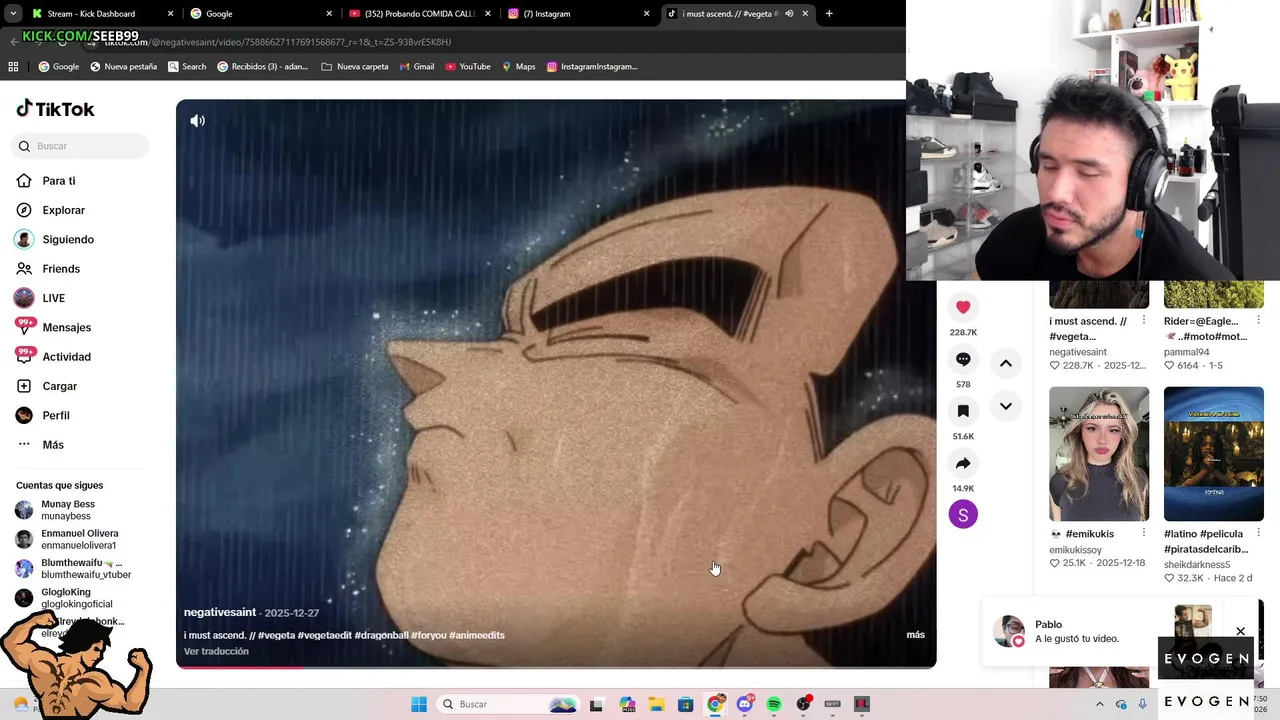1280x720 pixels.
Task: Open the purple S profile avatar
Action: (963, 514)
